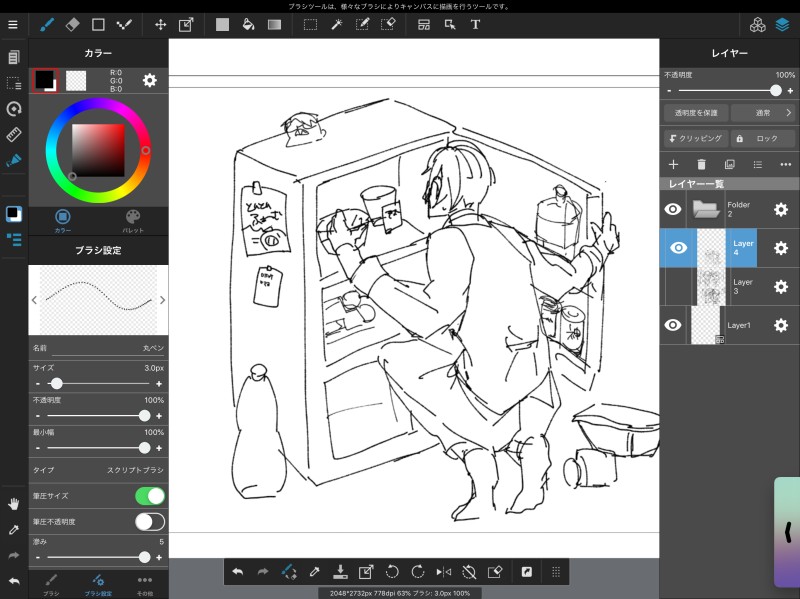800x599 pixels.
Task: Click the layer opacity slider handle
Action: [x=776, y=91]
